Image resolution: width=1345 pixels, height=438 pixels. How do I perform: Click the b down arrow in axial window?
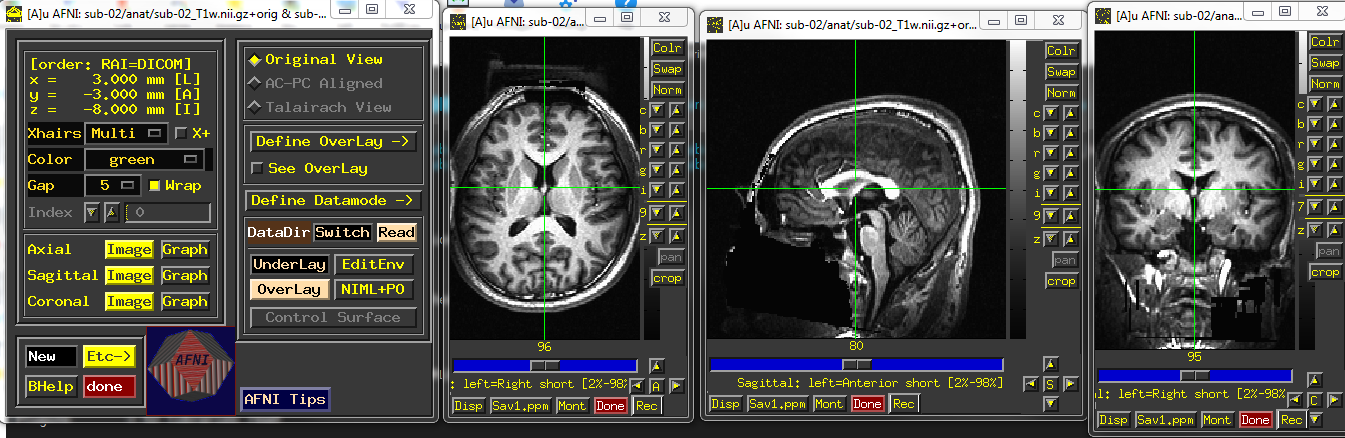point(659,129)
